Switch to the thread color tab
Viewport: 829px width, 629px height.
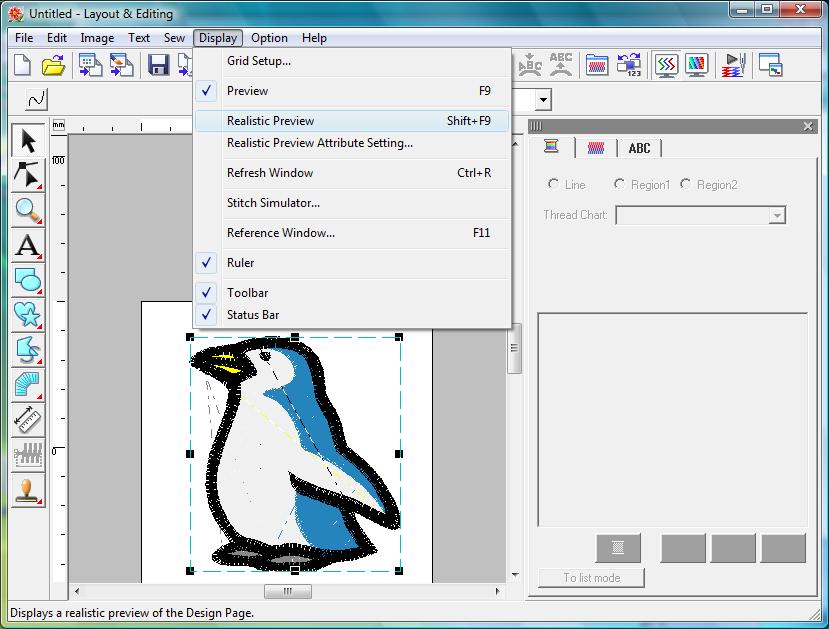click(x=551, y=147)
